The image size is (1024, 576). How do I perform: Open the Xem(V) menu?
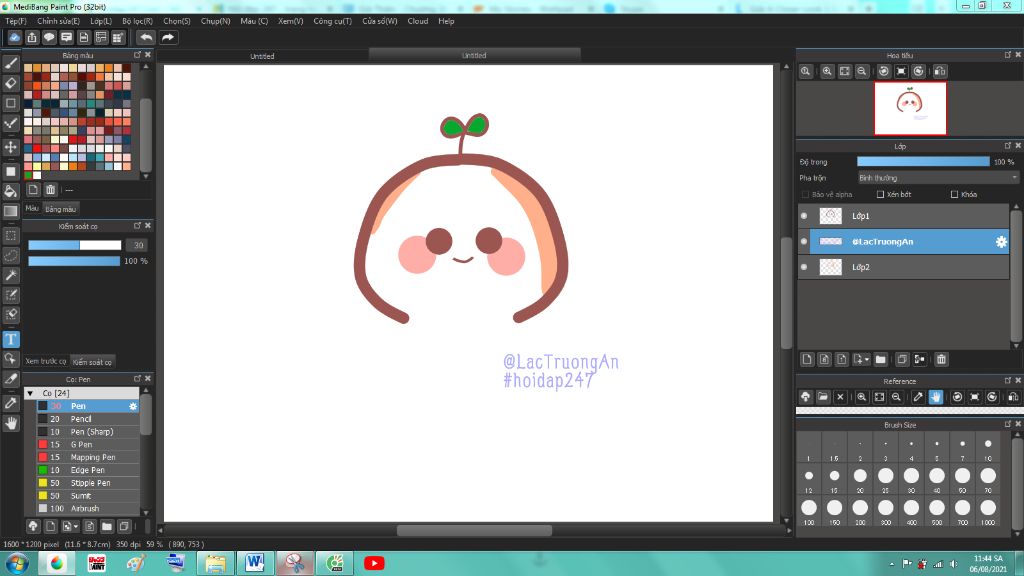pos(291,21)
